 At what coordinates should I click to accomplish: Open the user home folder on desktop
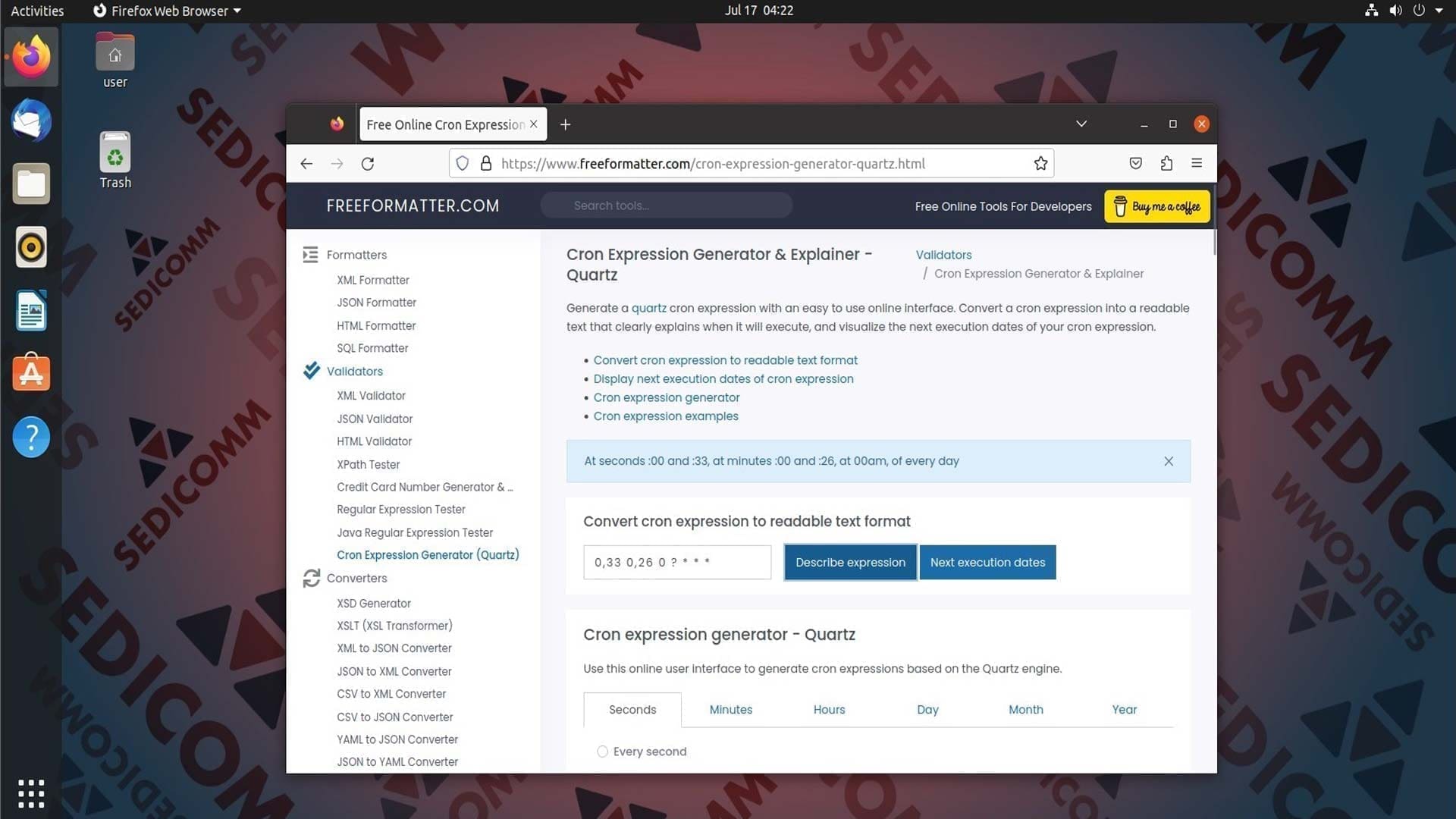[115, 61]
